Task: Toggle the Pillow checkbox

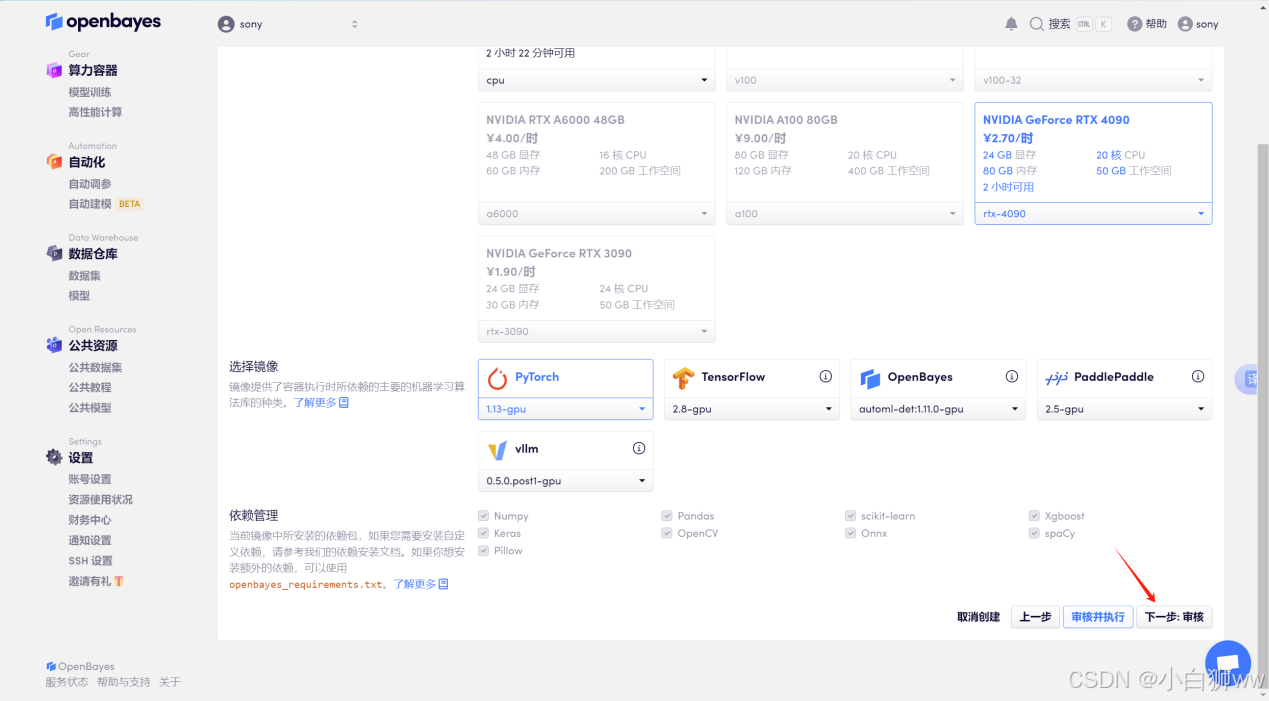Action: (x=484, y=550)
